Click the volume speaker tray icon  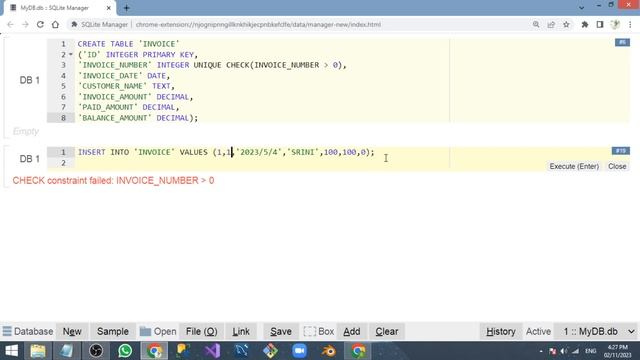tap(564, 351)
